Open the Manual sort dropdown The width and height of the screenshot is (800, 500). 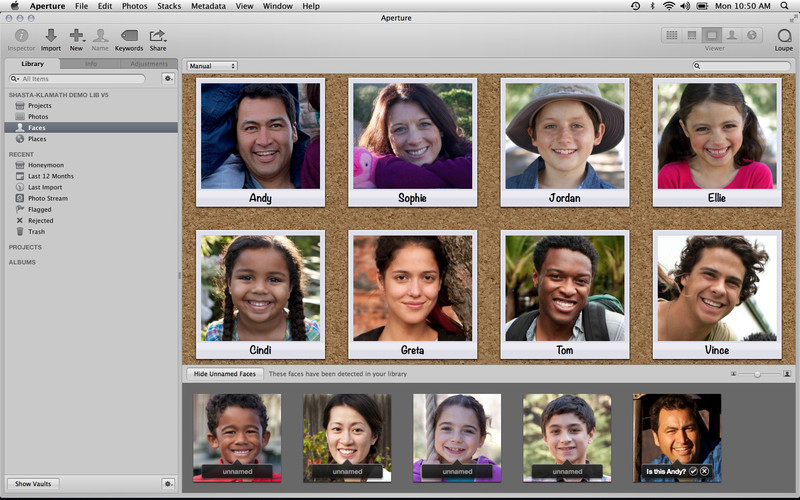(x=212, y=66)
